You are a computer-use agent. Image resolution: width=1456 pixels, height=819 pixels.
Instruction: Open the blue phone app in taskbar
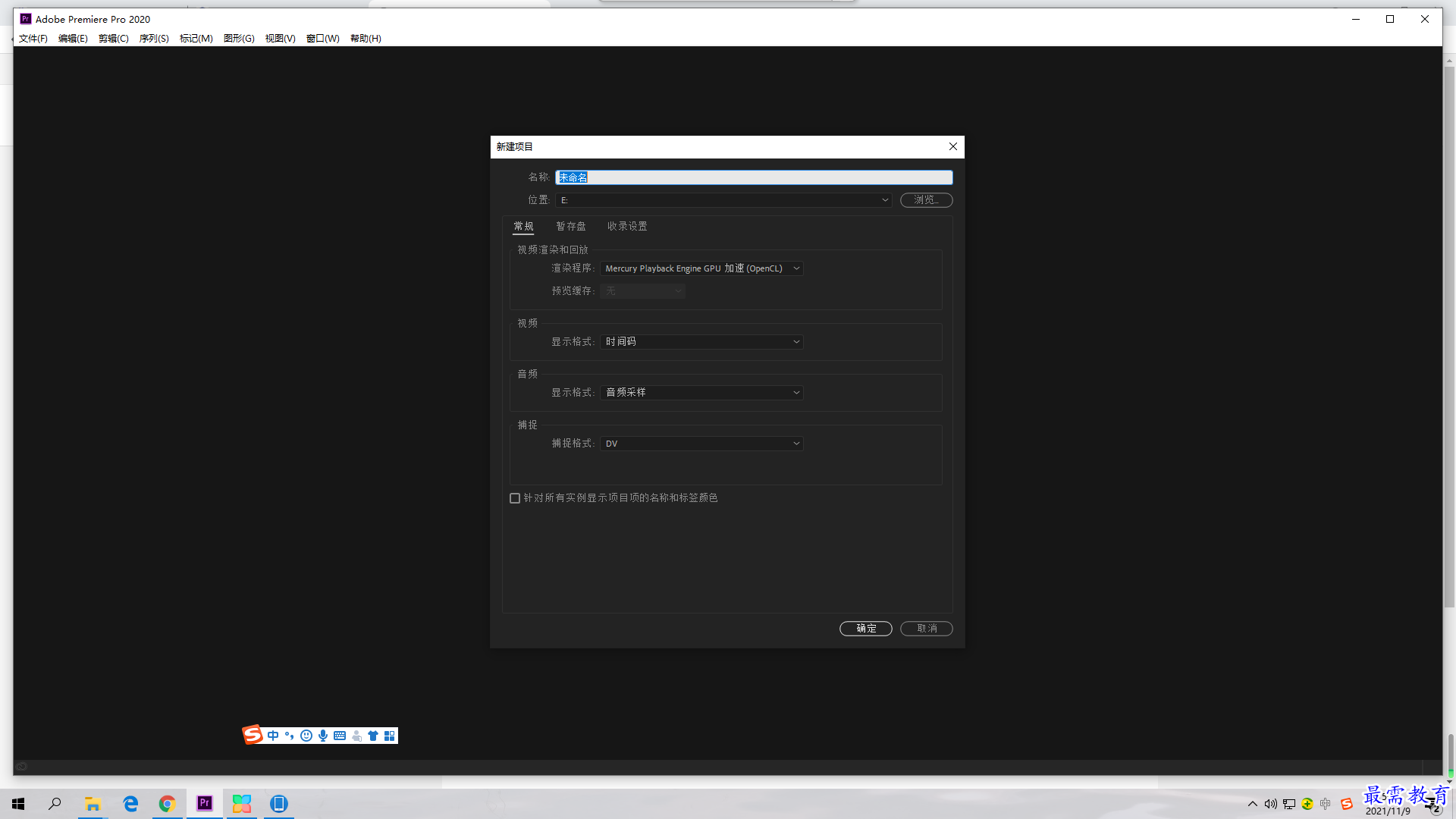(279, 804)
